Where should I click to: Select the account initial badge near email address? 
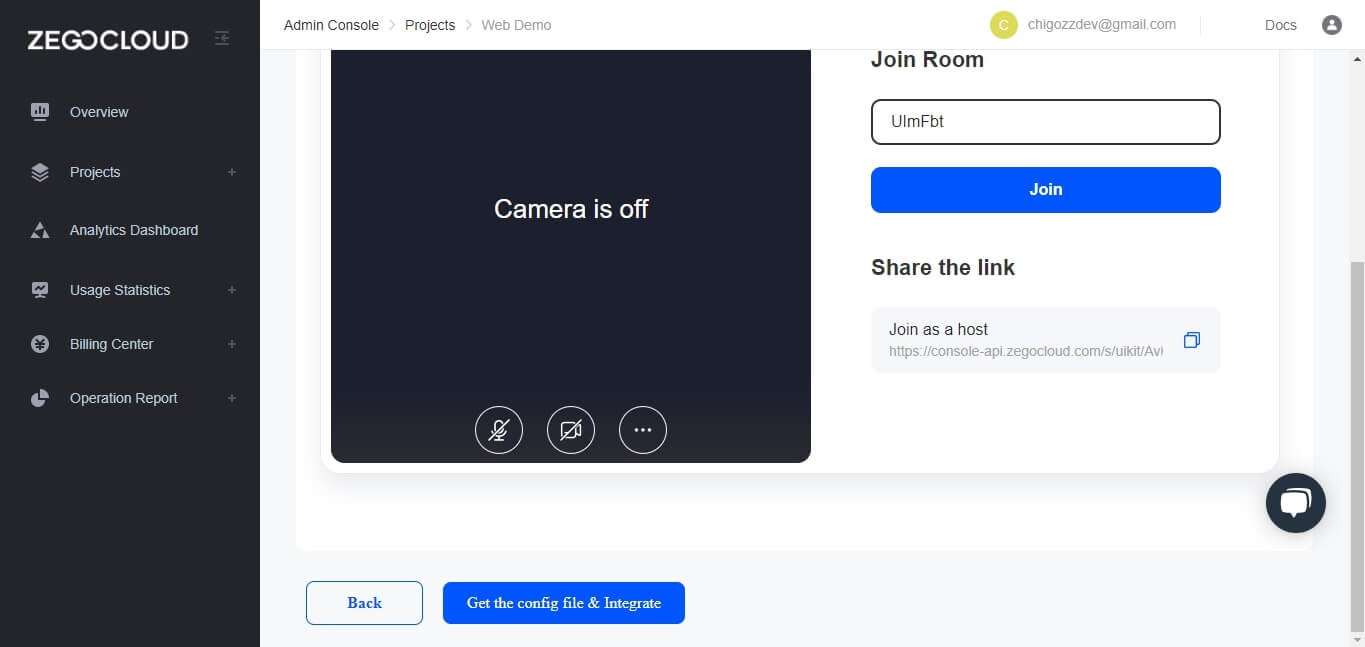coord(1003,24)
